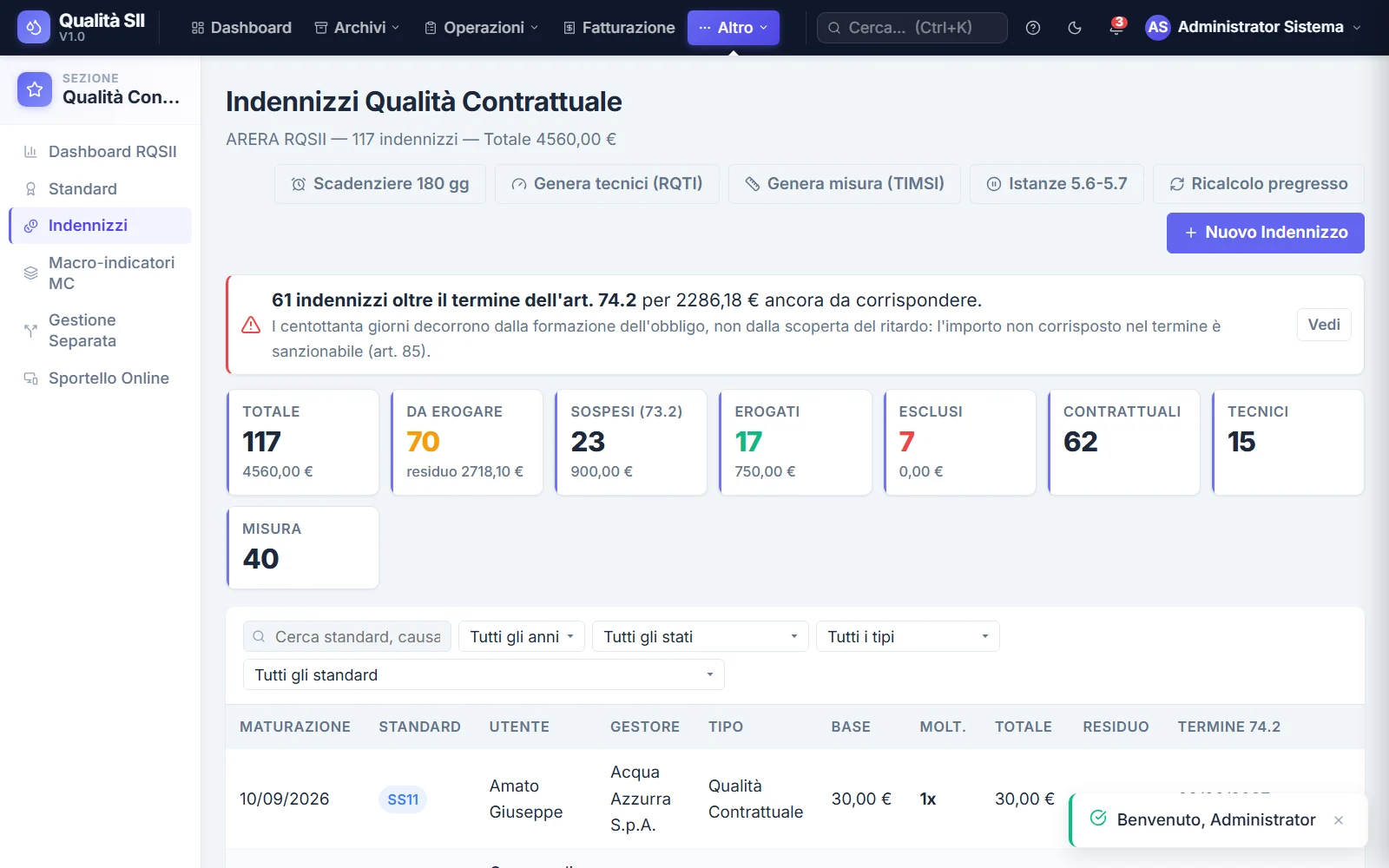Open Sportello Online sidebar item

100,378
